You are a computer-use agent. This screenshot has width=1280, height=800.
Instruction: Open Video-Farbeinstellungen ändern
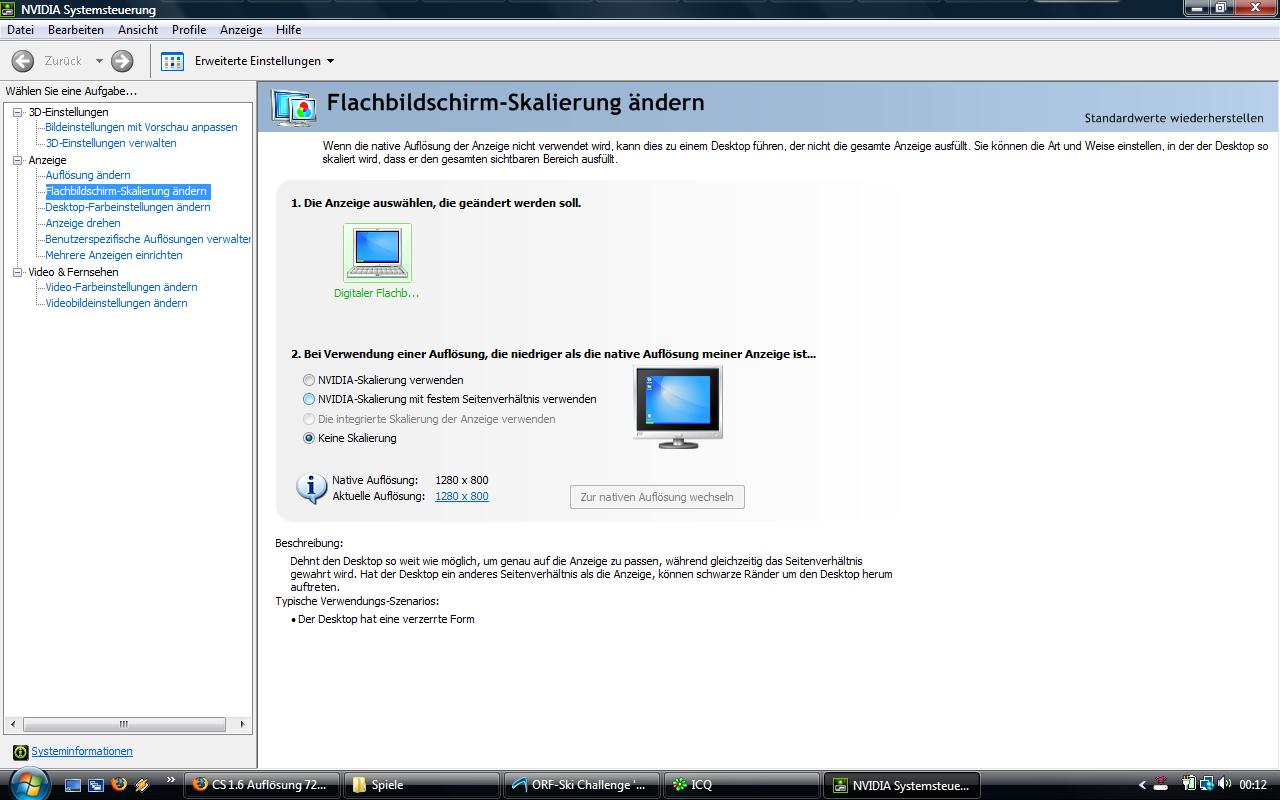tap(121, 287)
